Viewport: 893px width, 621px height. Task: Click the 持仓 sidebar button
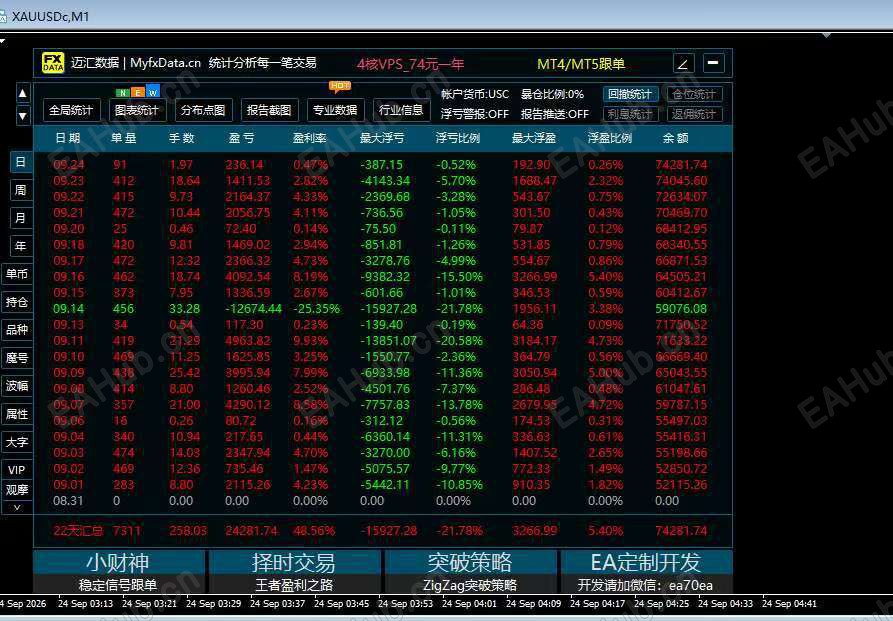point(17,301)
